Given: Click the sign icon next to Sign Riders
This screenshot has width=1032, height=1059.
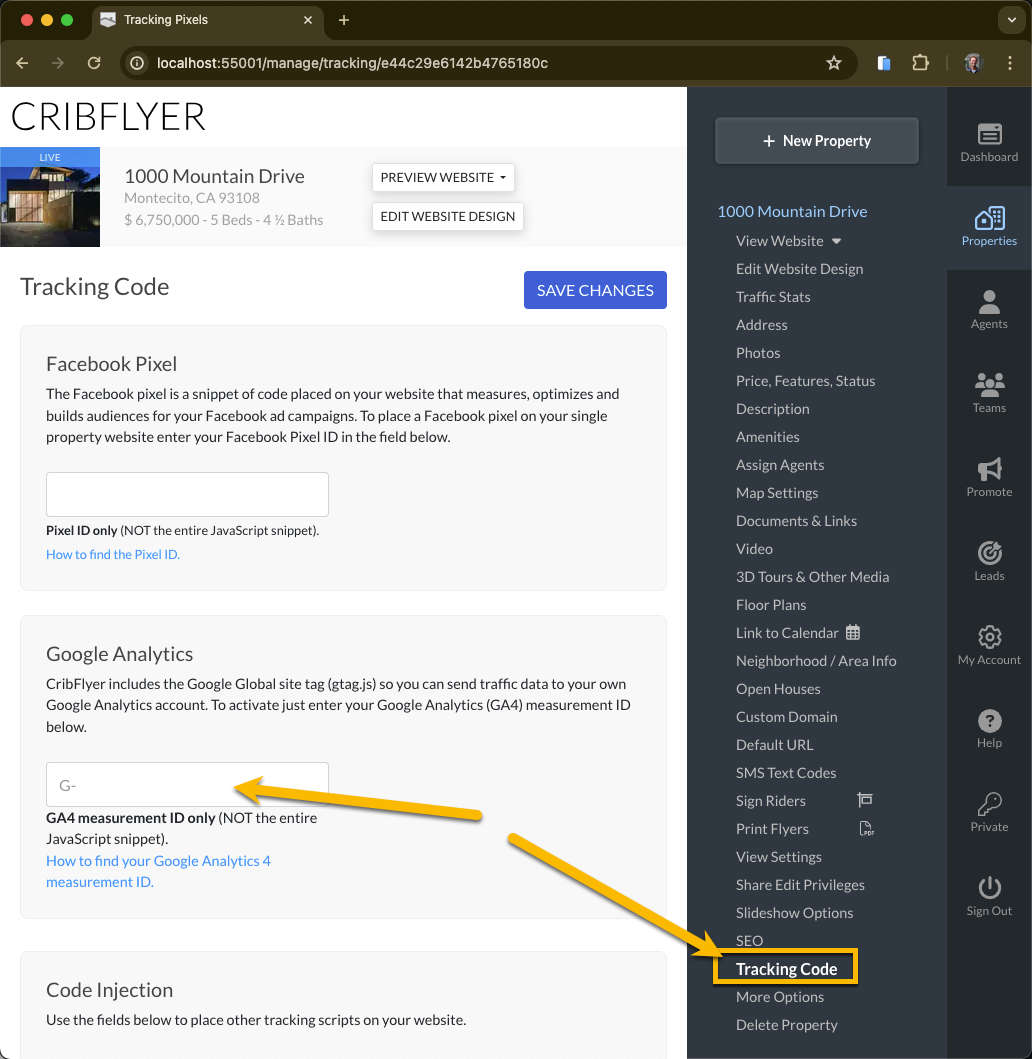Looking at the screenshot, I should [865, 800].
